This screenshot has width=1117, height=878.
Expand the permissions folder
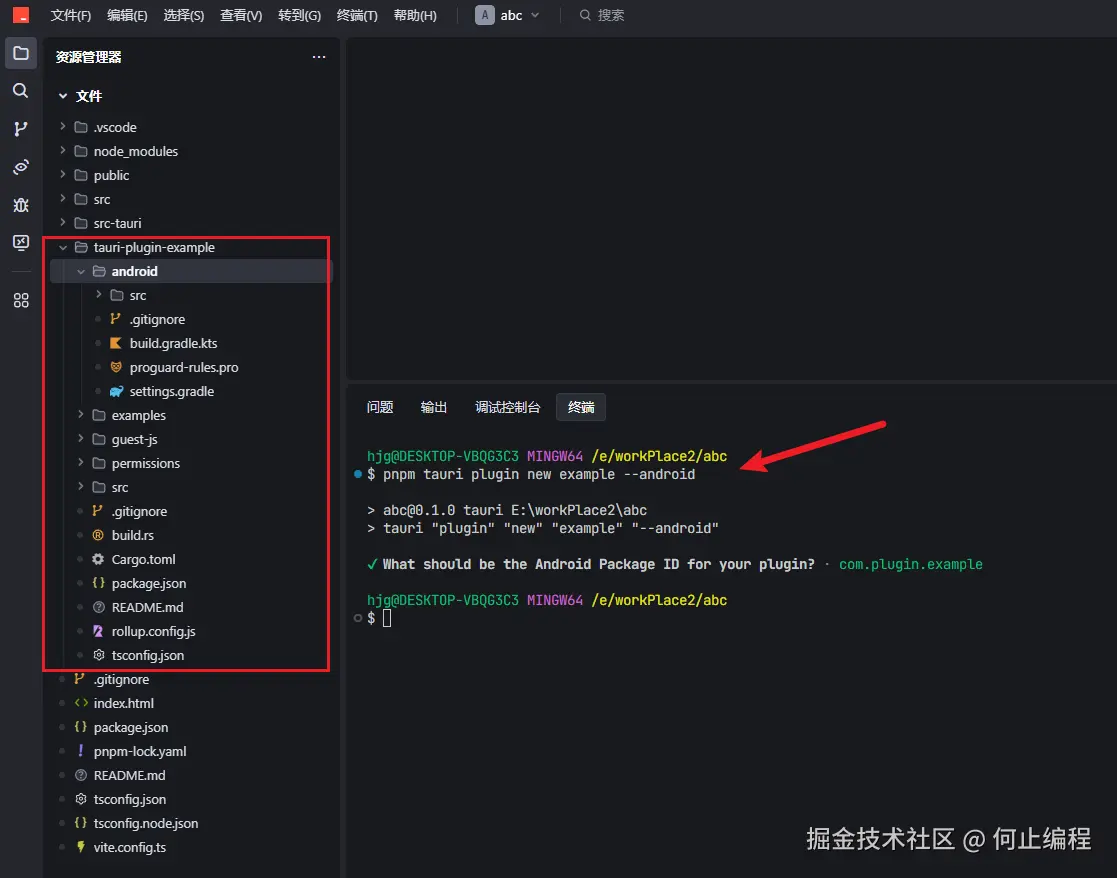pos(80,463)
